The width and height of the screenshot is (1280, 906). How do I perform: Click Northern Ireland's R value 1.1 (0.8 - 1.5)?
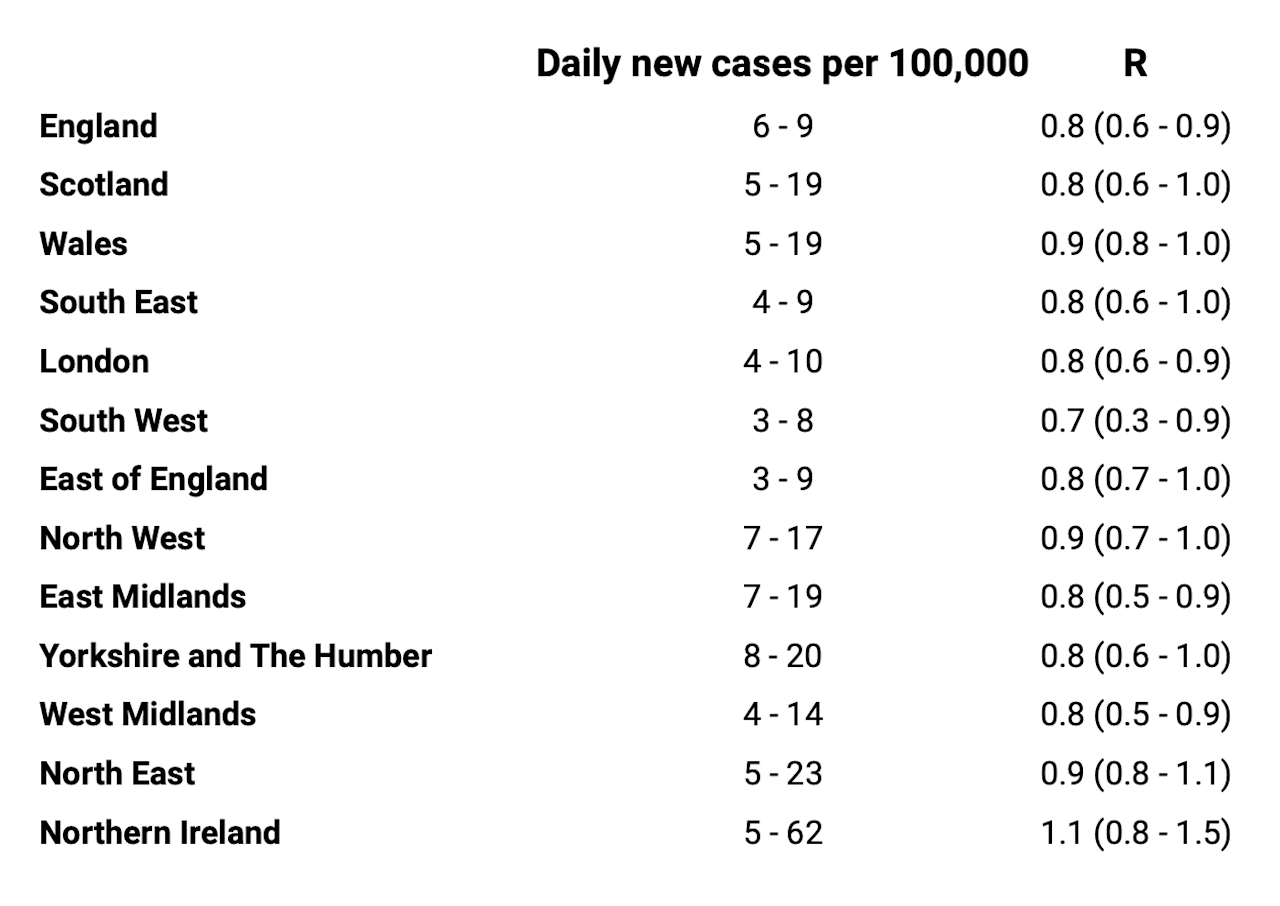coord(1135,833)
